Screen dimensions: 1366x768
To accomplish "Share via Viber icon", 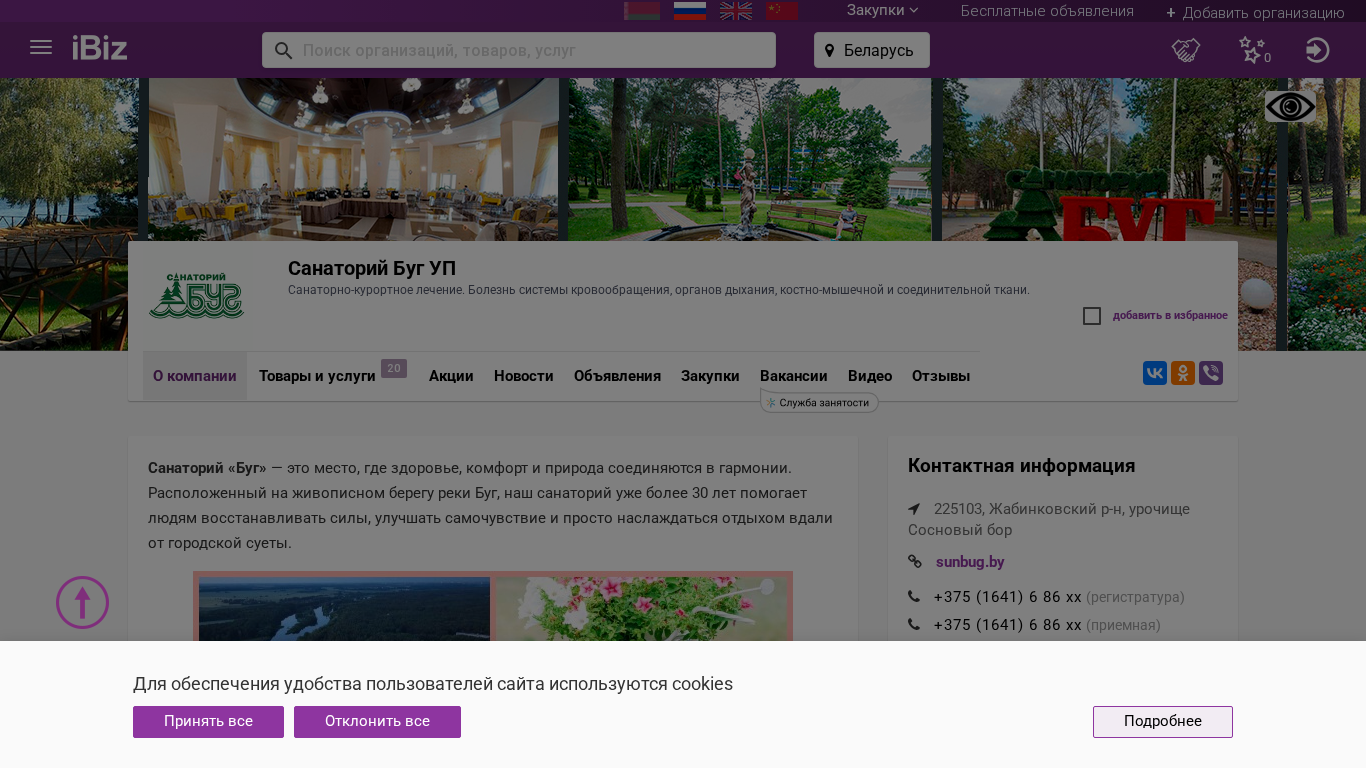I will pyautogui.click(x=1211, y=373).
